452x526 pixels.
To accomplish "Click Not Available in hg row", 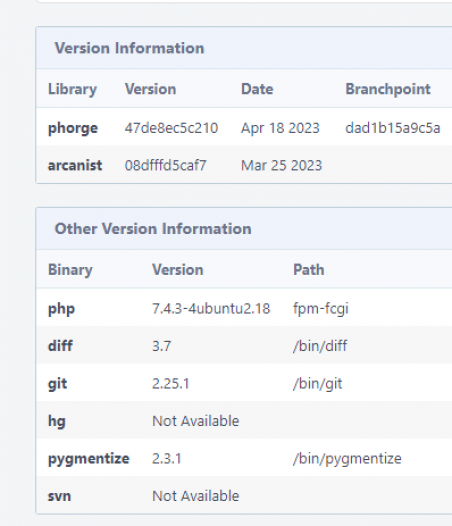I will tap(196, 421).
